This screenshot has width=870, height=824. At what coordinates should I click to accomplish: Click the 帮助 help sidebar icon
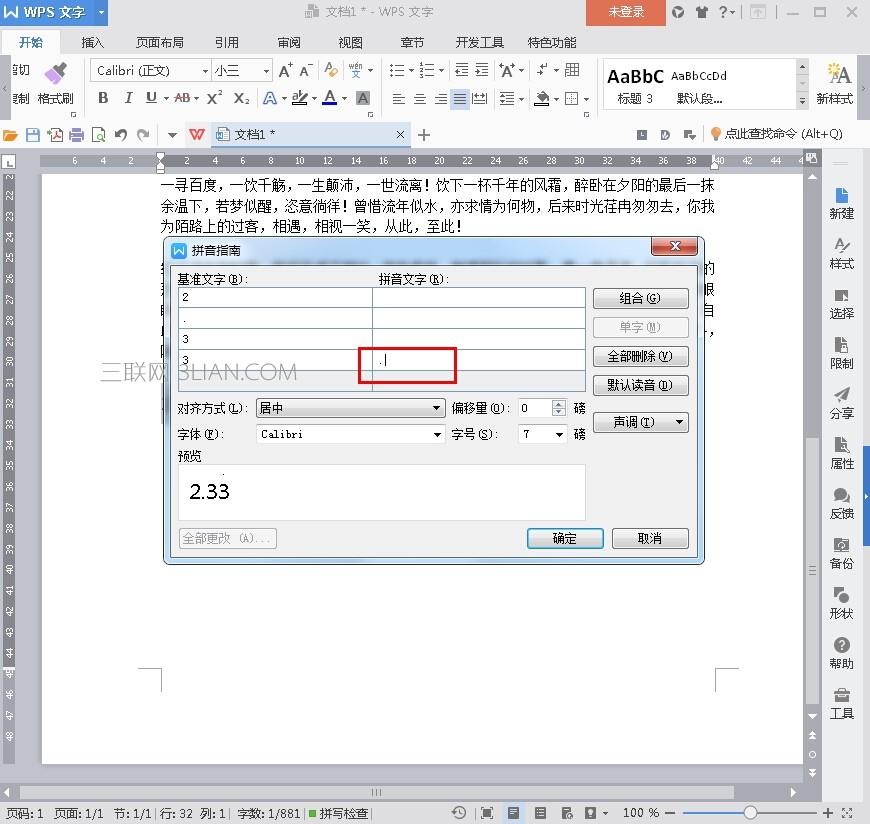(x=841, y=653)
